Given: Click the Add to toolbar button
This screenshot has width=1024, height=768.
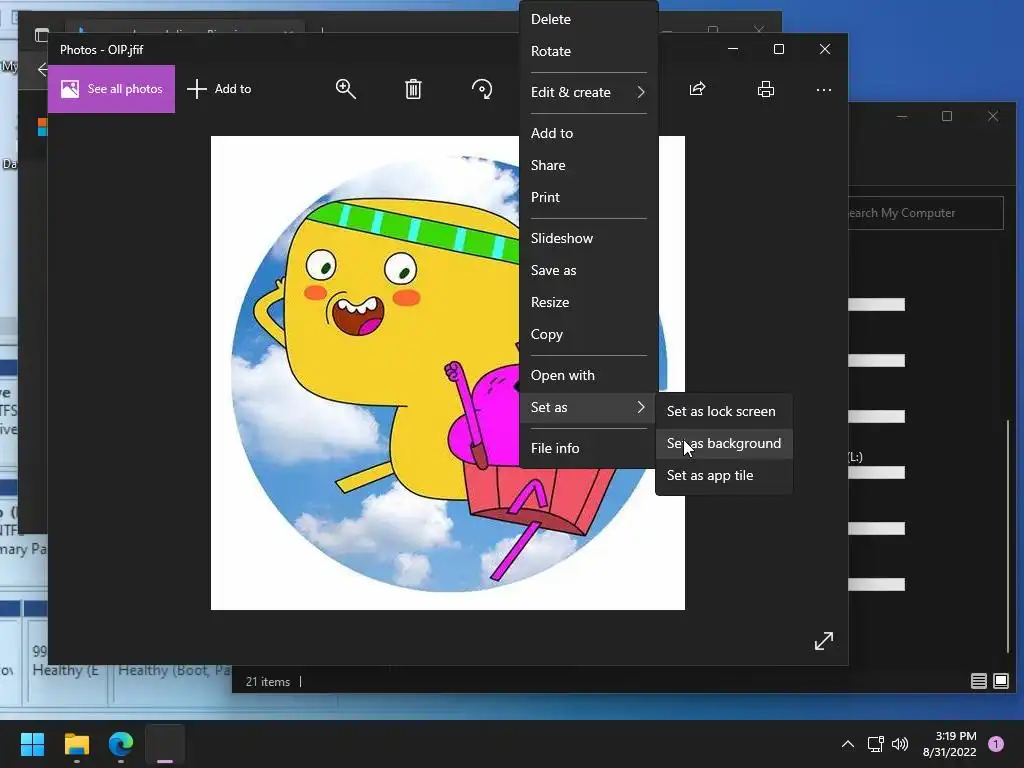Looking at the screenshot, I should [219, 89].
